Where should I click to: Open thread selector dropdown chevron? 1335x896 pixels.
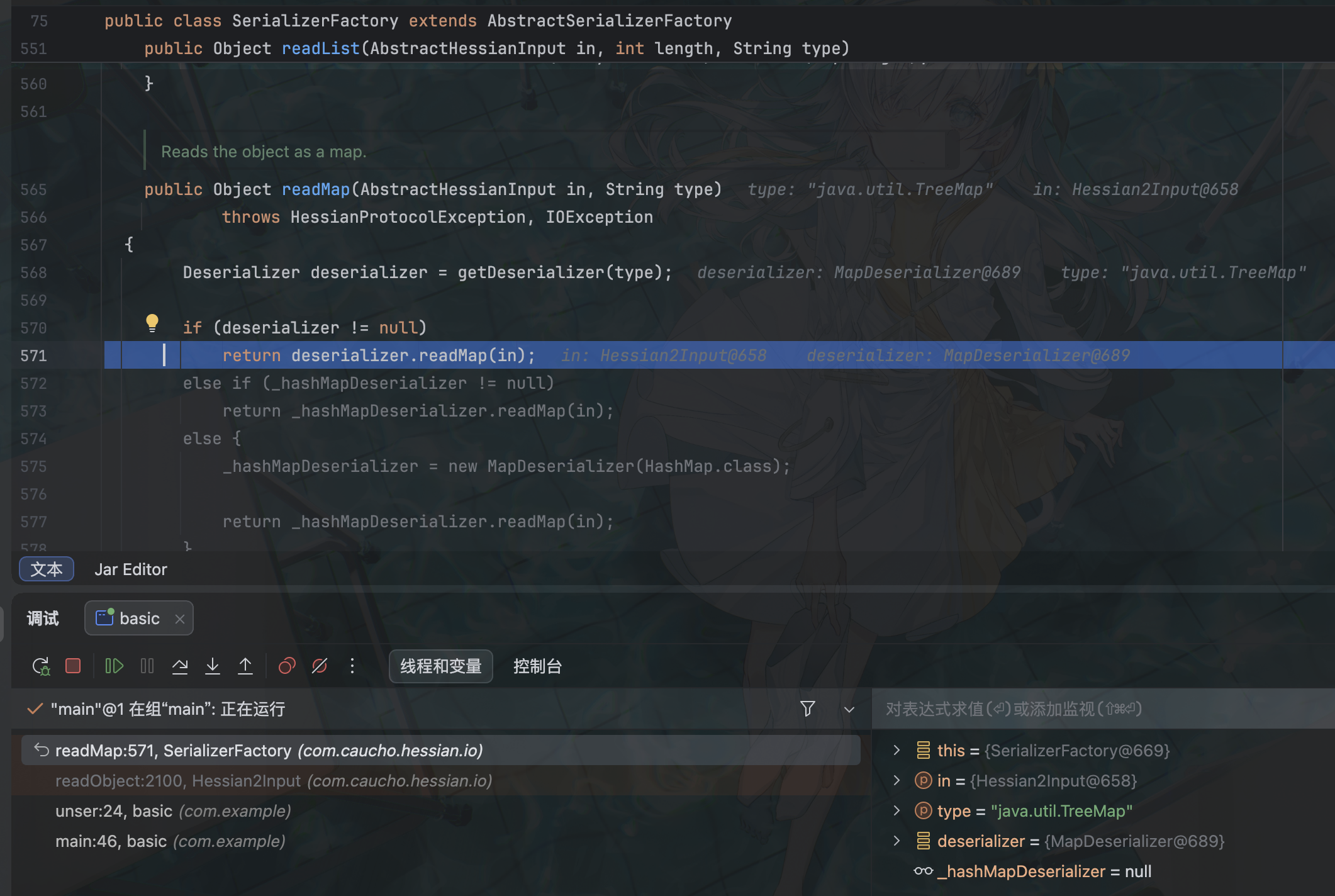click(849, 710)
